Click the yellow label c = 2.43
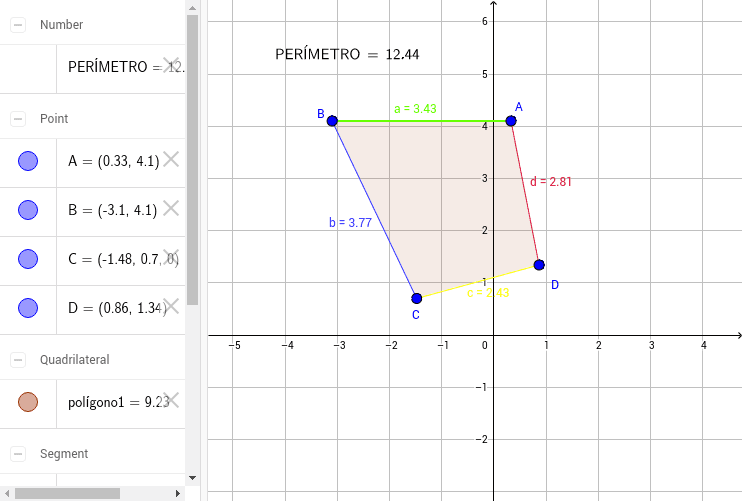The image size is (744, 503). 488,293
